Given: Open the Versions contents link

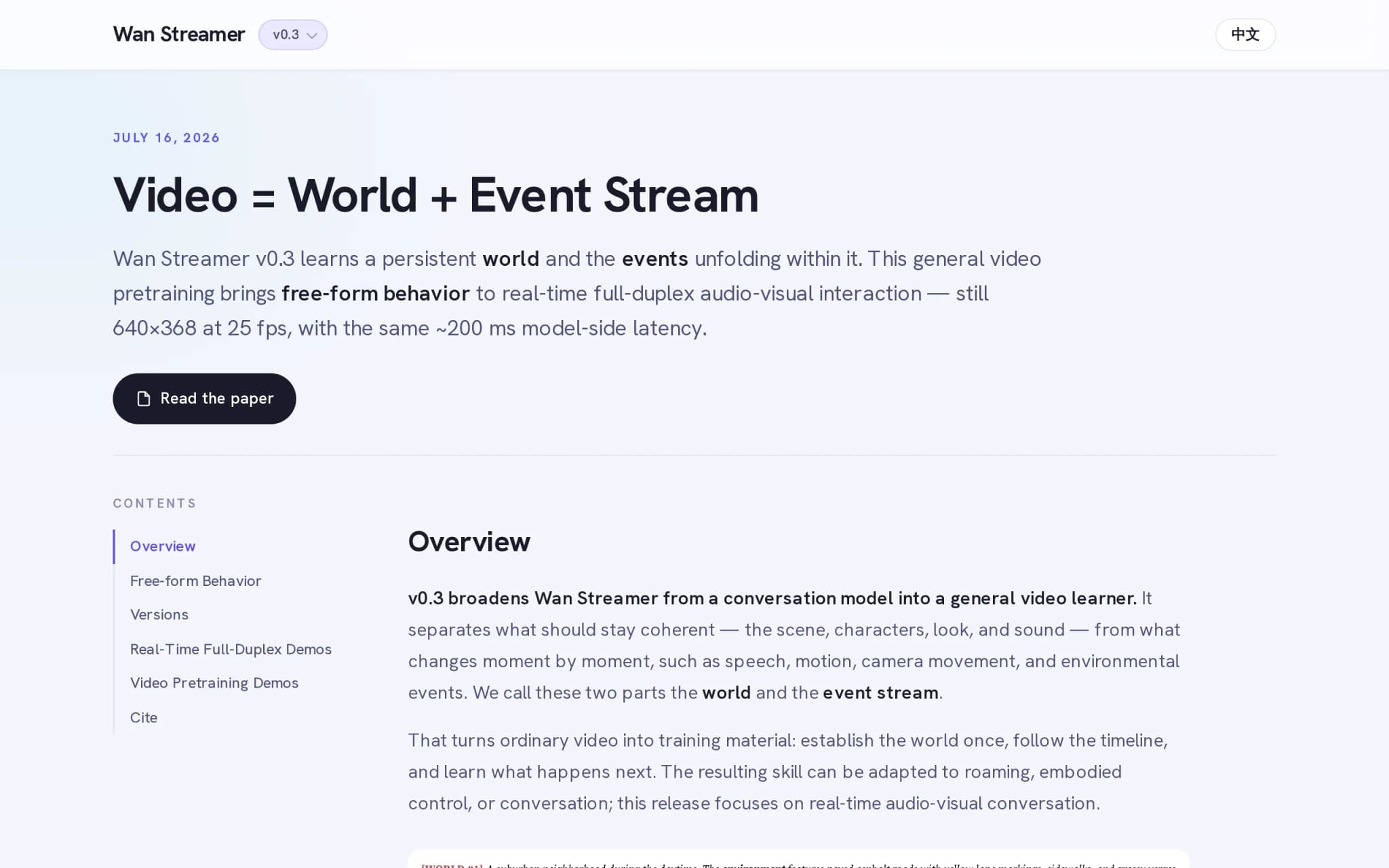Looking at the screenshot, I should pos(159,615).
